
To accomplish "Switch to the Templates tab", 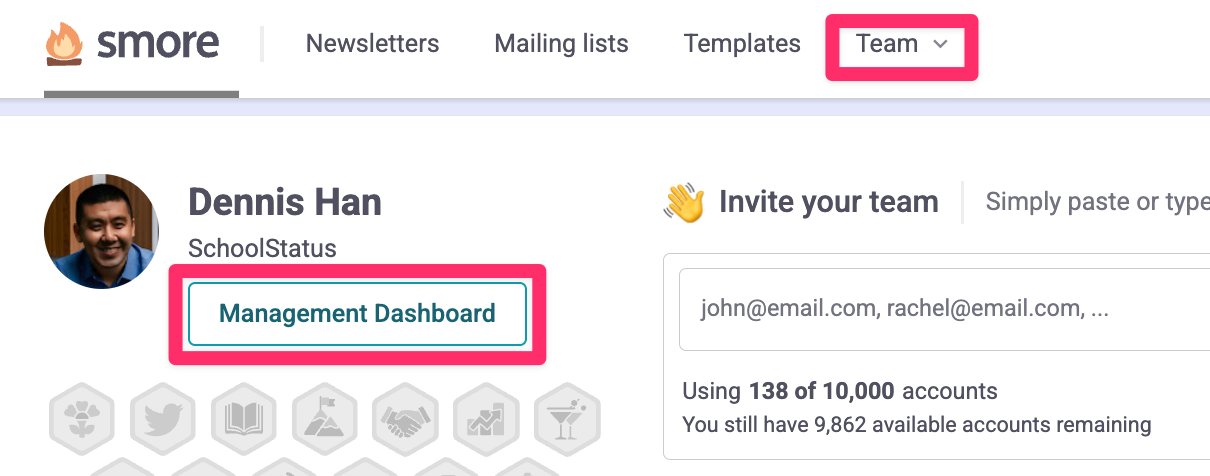I will 742,44.
